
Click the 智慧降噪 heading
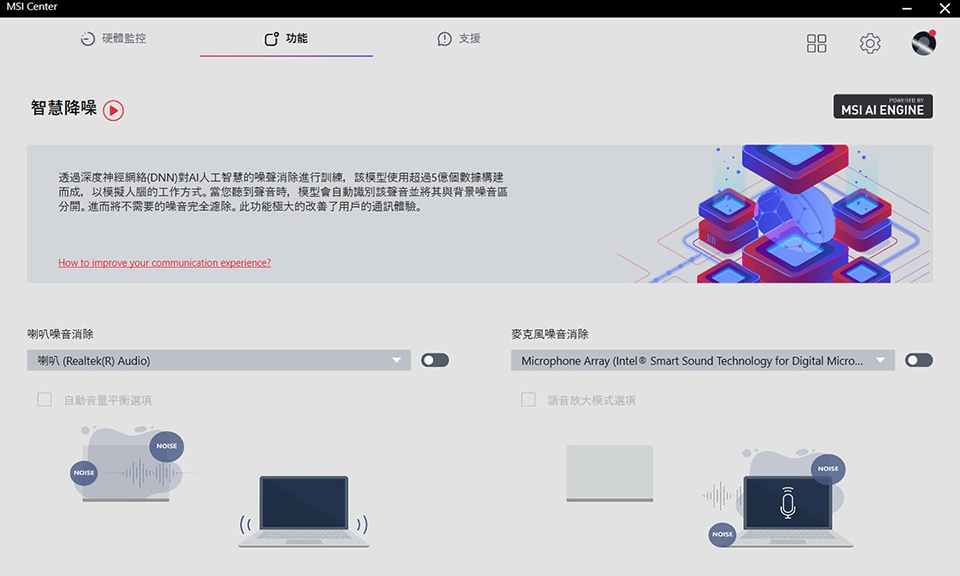[64, 108]
